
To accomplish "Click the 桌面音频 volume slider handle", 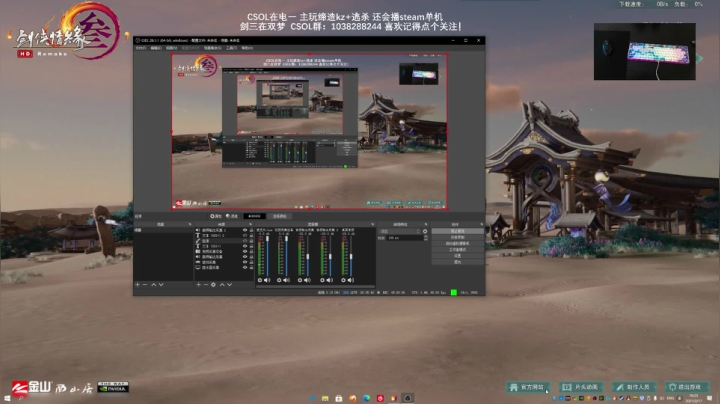I will tap(351, 257).
